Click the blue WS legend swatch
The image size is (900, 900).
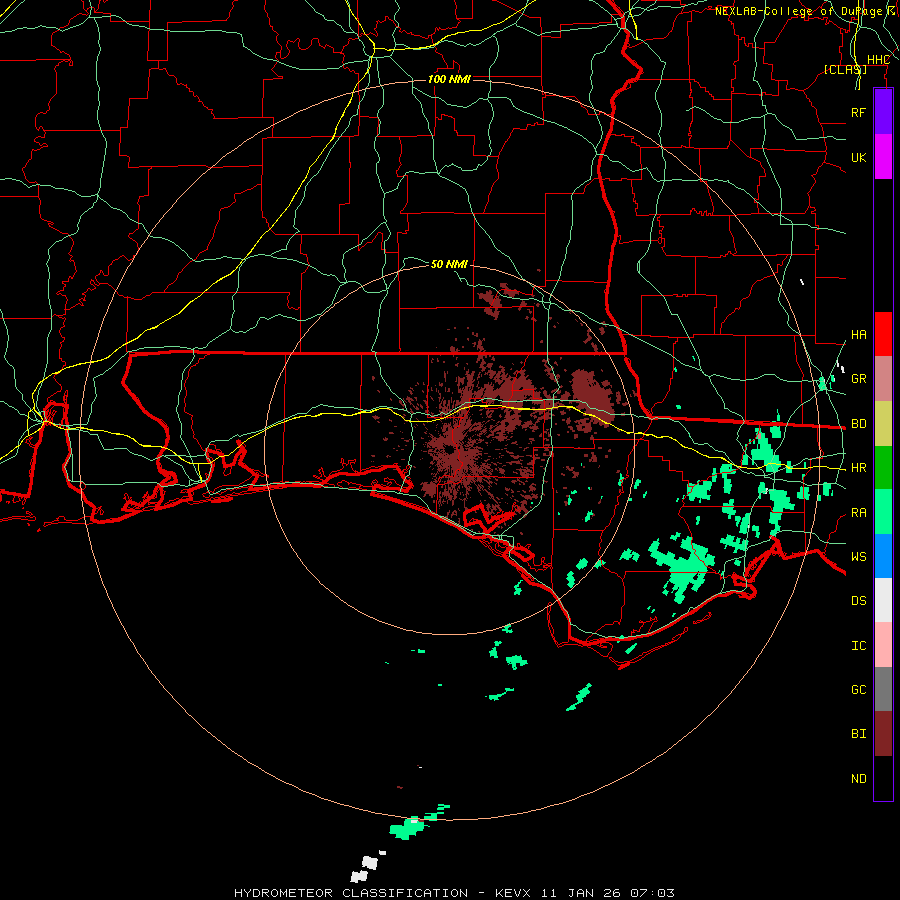point(883,556)
